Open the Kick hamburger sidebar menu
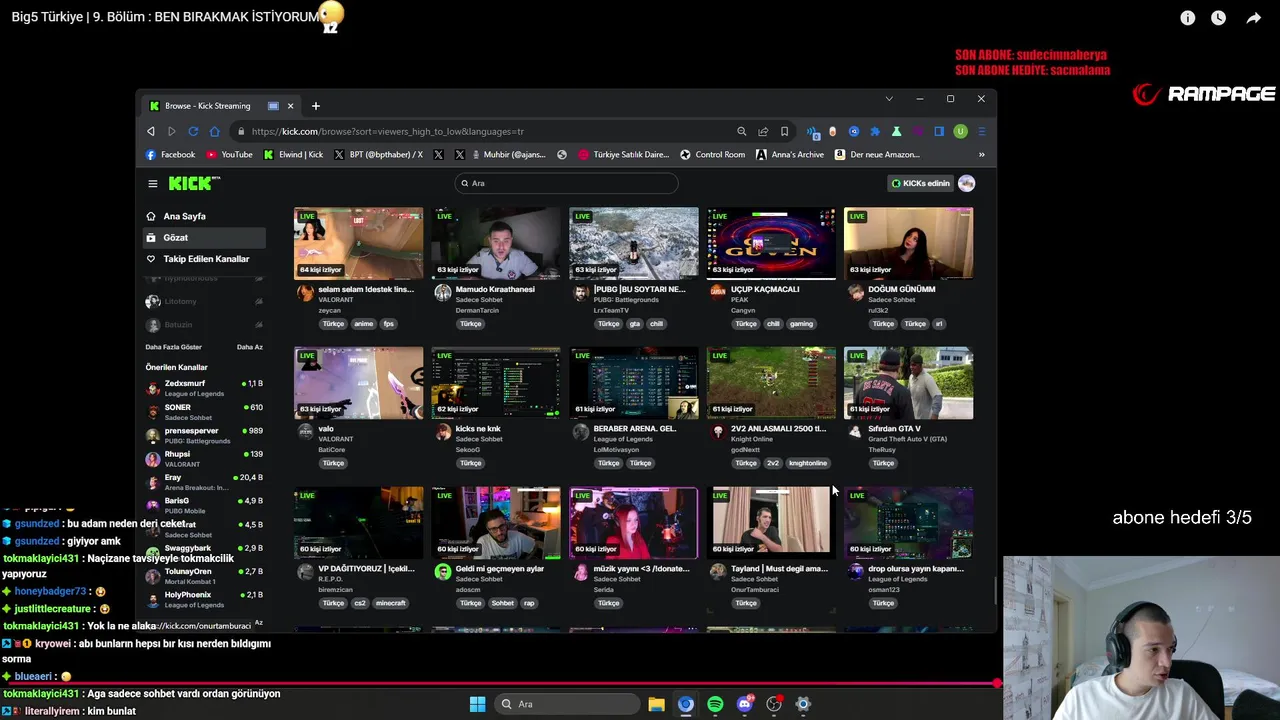Viewport: 1280px width, 720px height. coord(153,183)
